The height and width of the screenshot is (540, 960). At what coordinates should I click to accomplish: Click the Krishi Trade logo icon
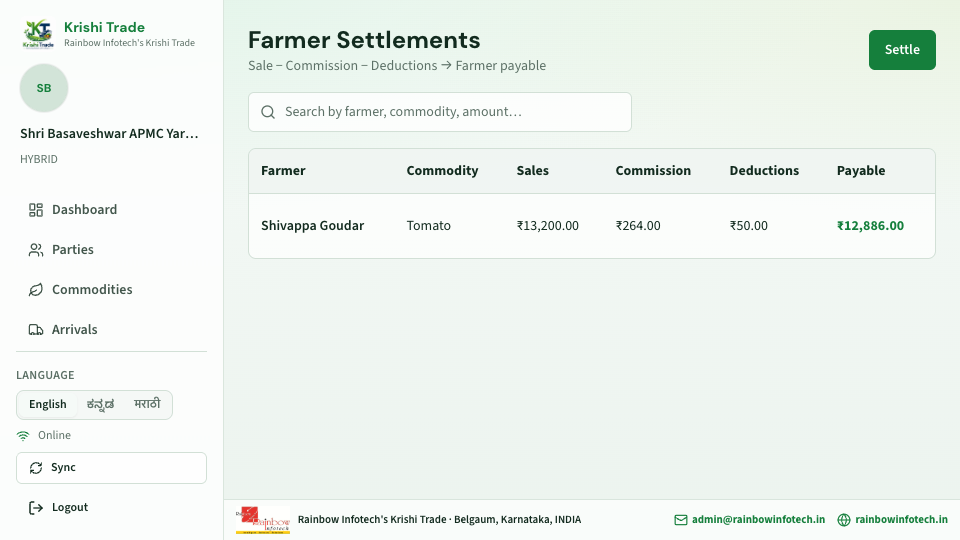click(39, 34)
